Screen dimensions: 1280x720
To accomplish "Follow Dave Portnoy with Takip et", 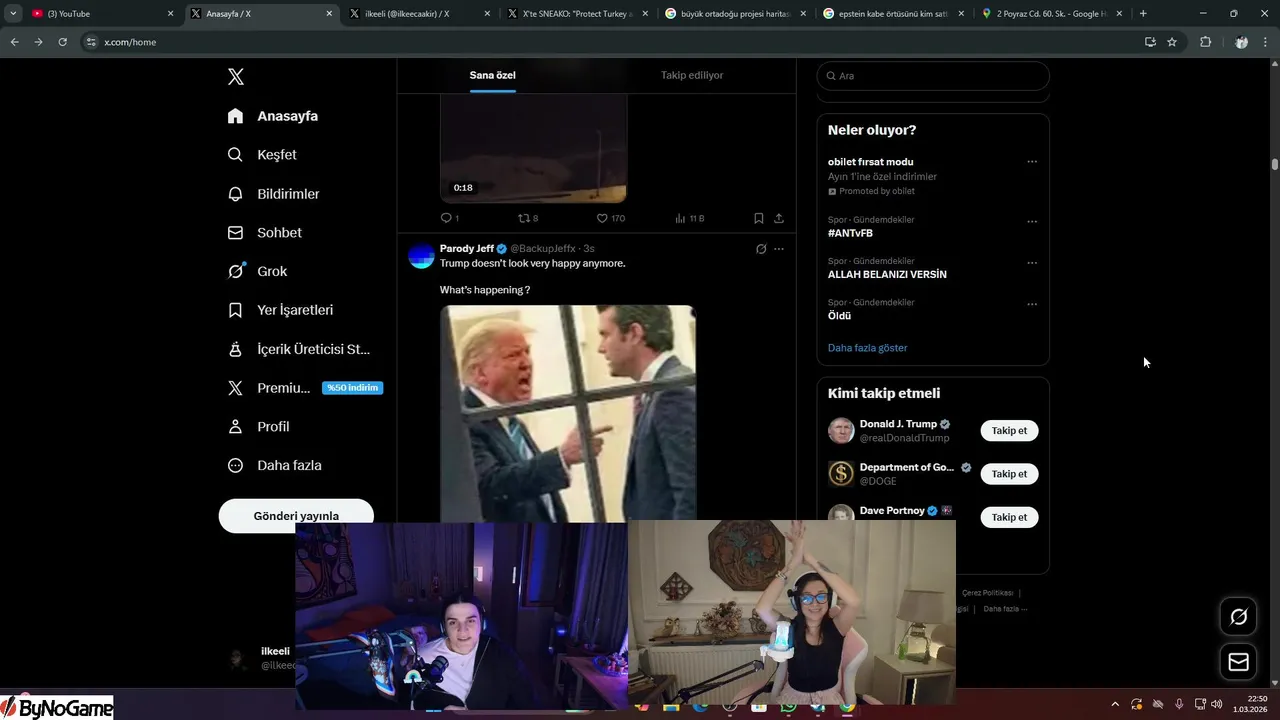I will (1009, 517).
